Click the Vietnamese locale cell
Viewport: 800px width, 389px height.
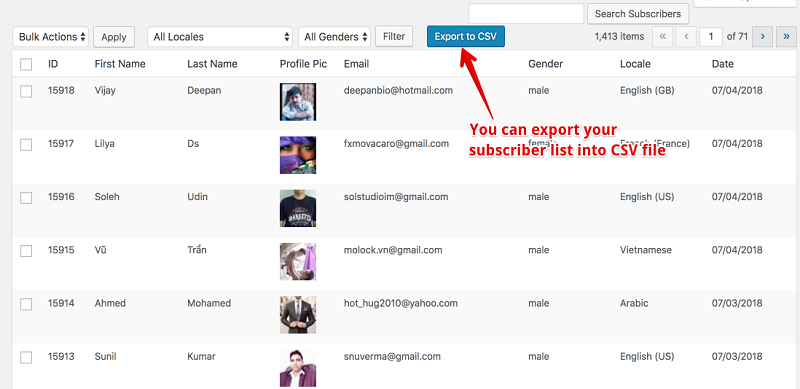[x=646, y=250]
